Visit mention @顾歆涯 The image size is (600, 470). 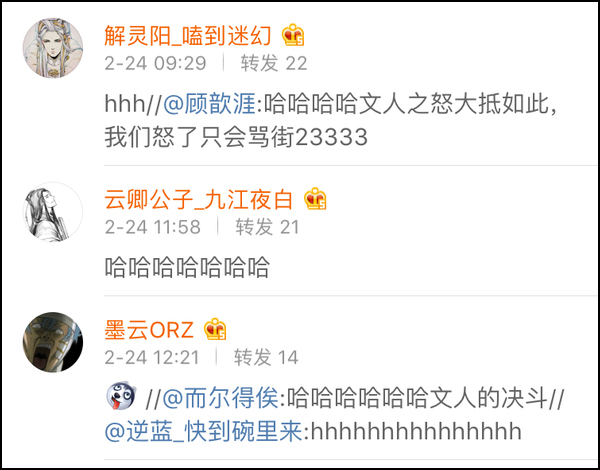210,104
